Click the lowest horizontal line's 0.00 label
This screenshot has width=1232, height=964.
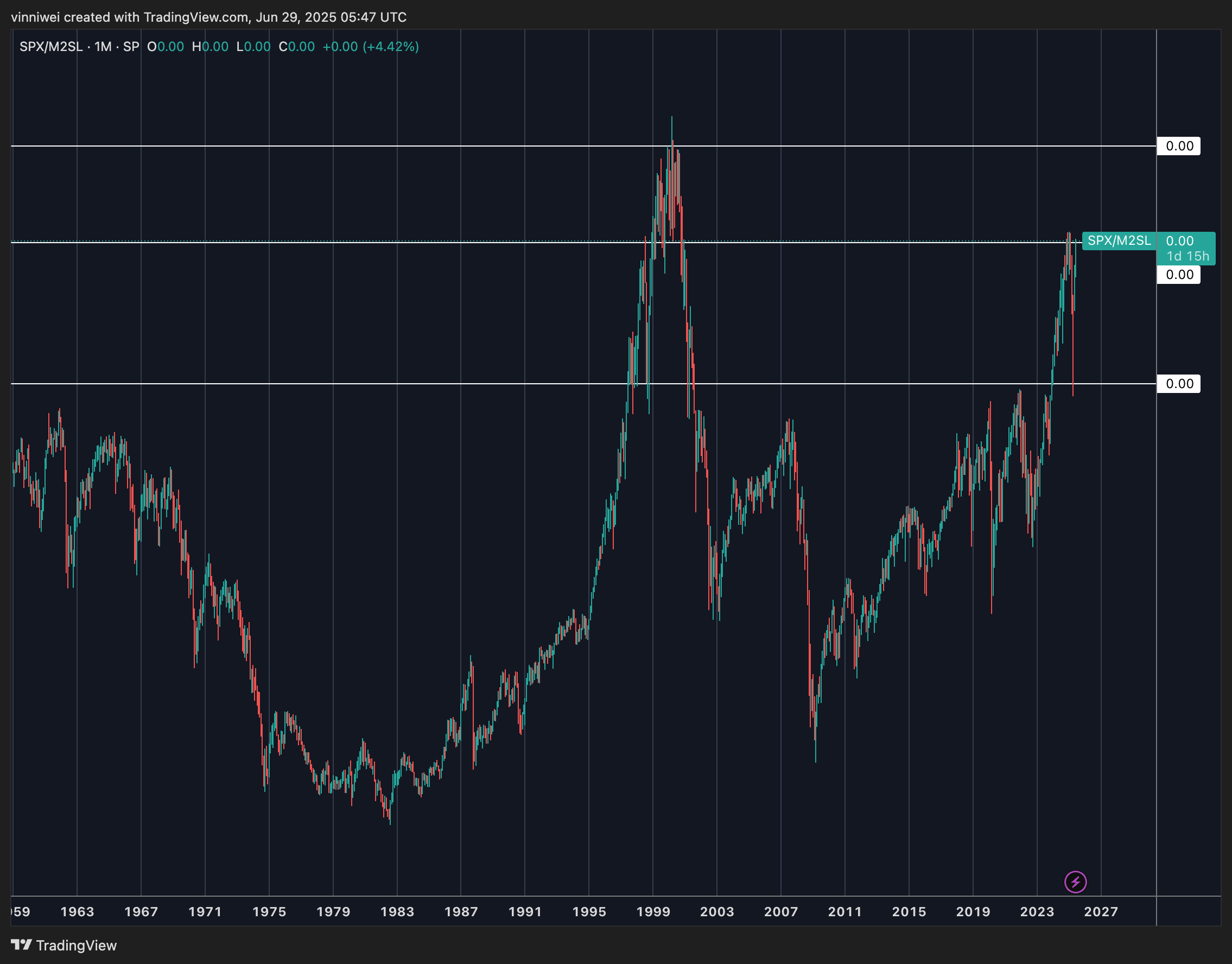coord(1179,384)
